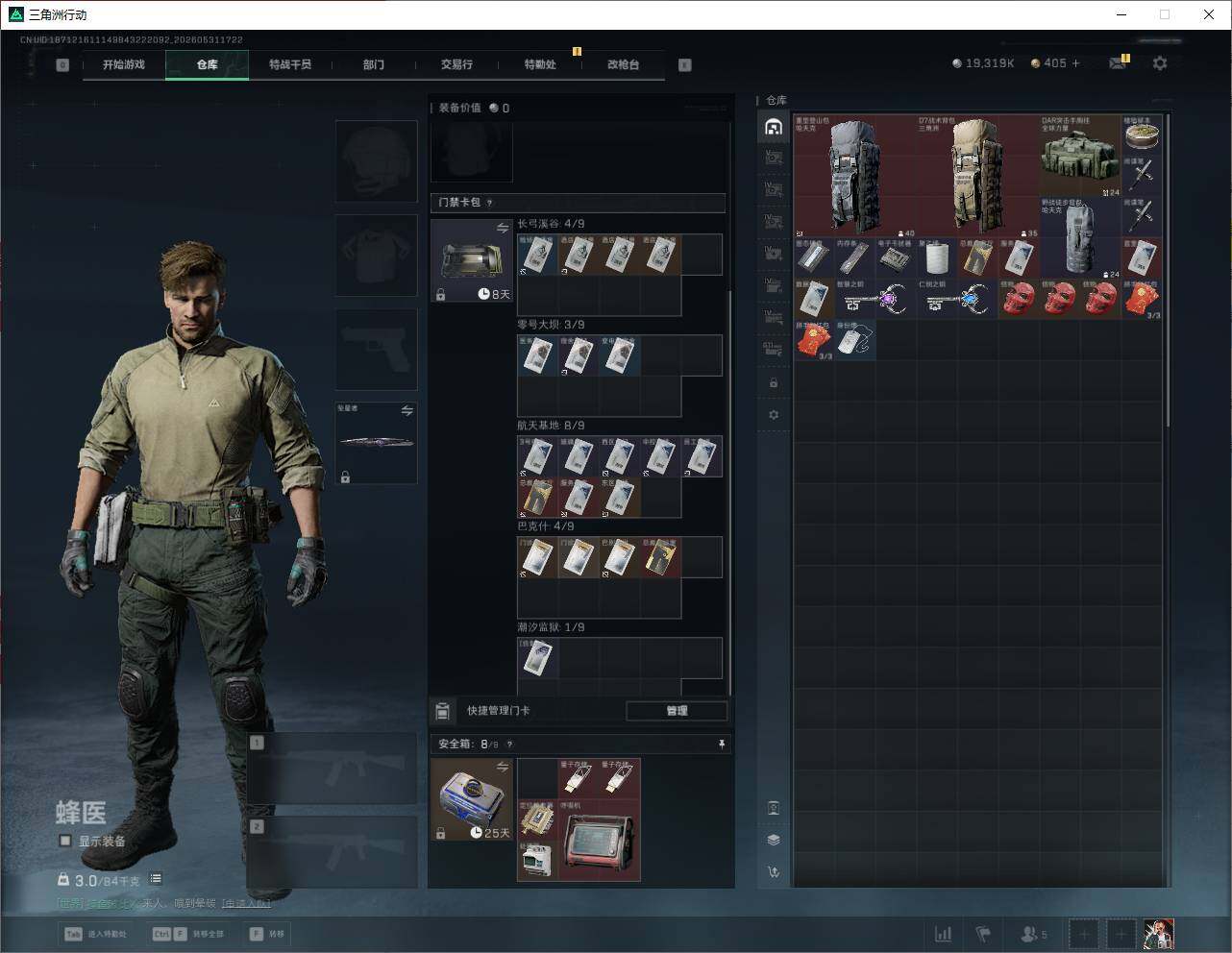Select the empty primary weapon slot 1
Viewport: 1232px width, 953px height.
click(333, 769)
